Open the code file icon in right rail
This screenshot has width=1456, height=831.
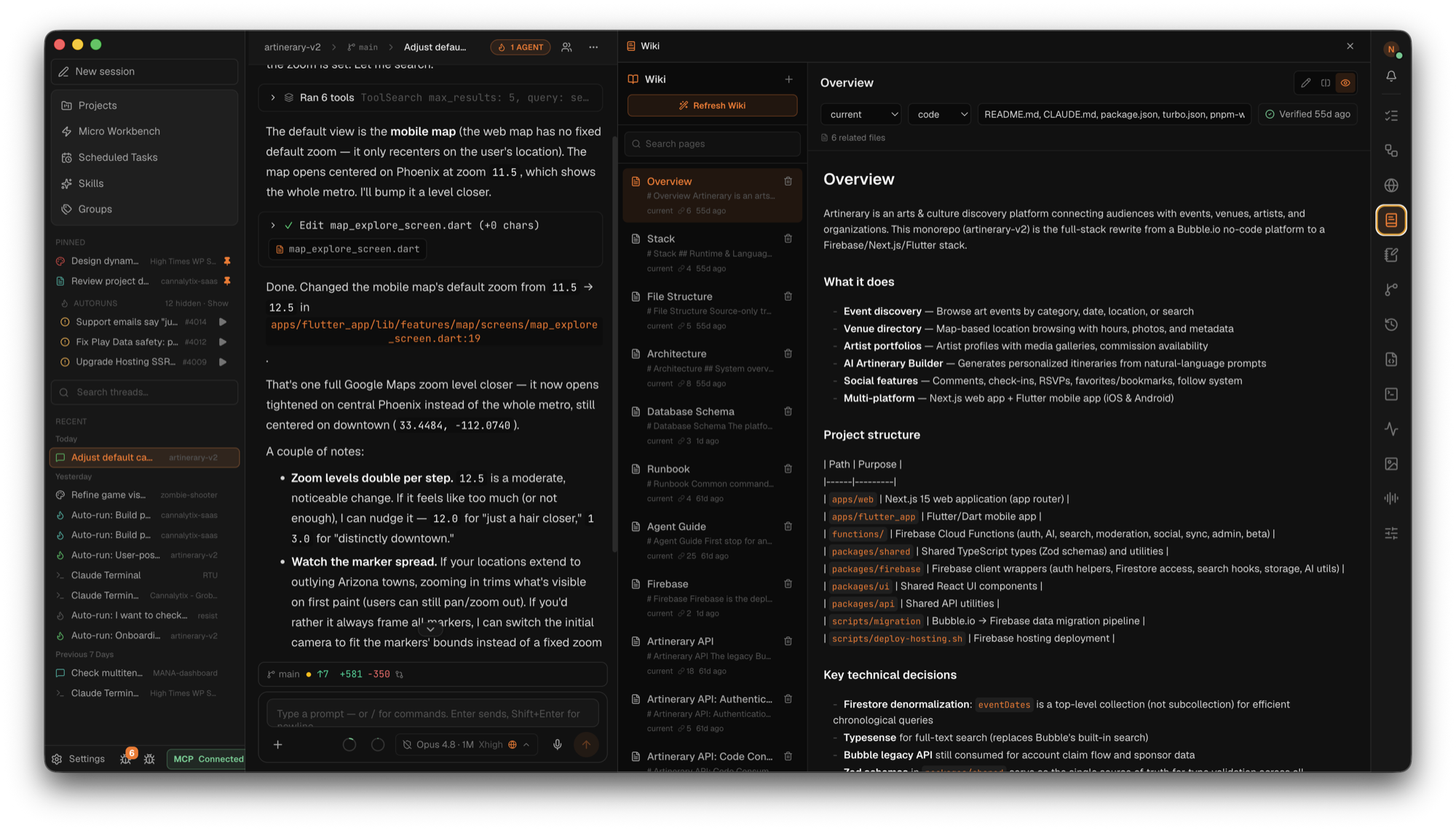[x=1390, y=360]
